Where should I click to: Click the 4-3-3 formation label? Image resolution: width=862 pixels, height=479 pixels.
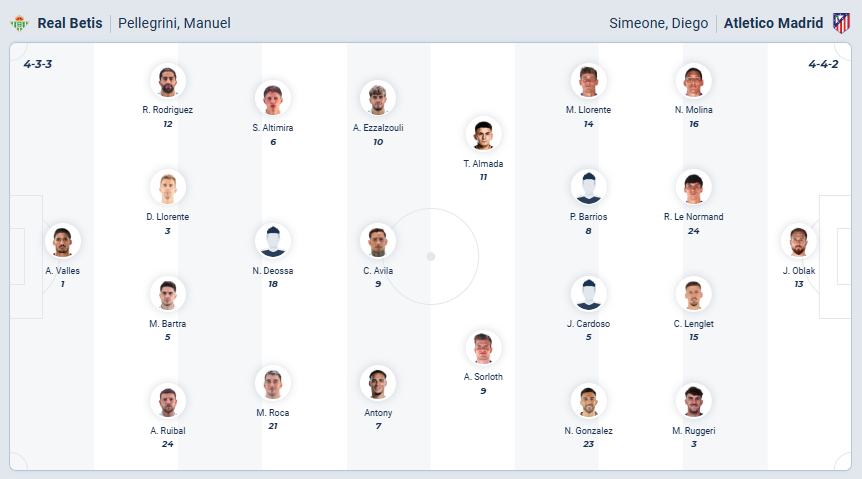tap(38, 64)
